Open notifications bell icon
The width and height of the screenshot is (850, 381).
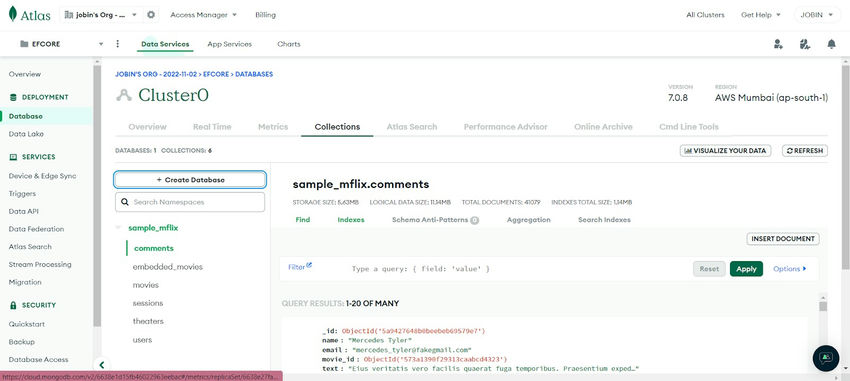(831, 44)
